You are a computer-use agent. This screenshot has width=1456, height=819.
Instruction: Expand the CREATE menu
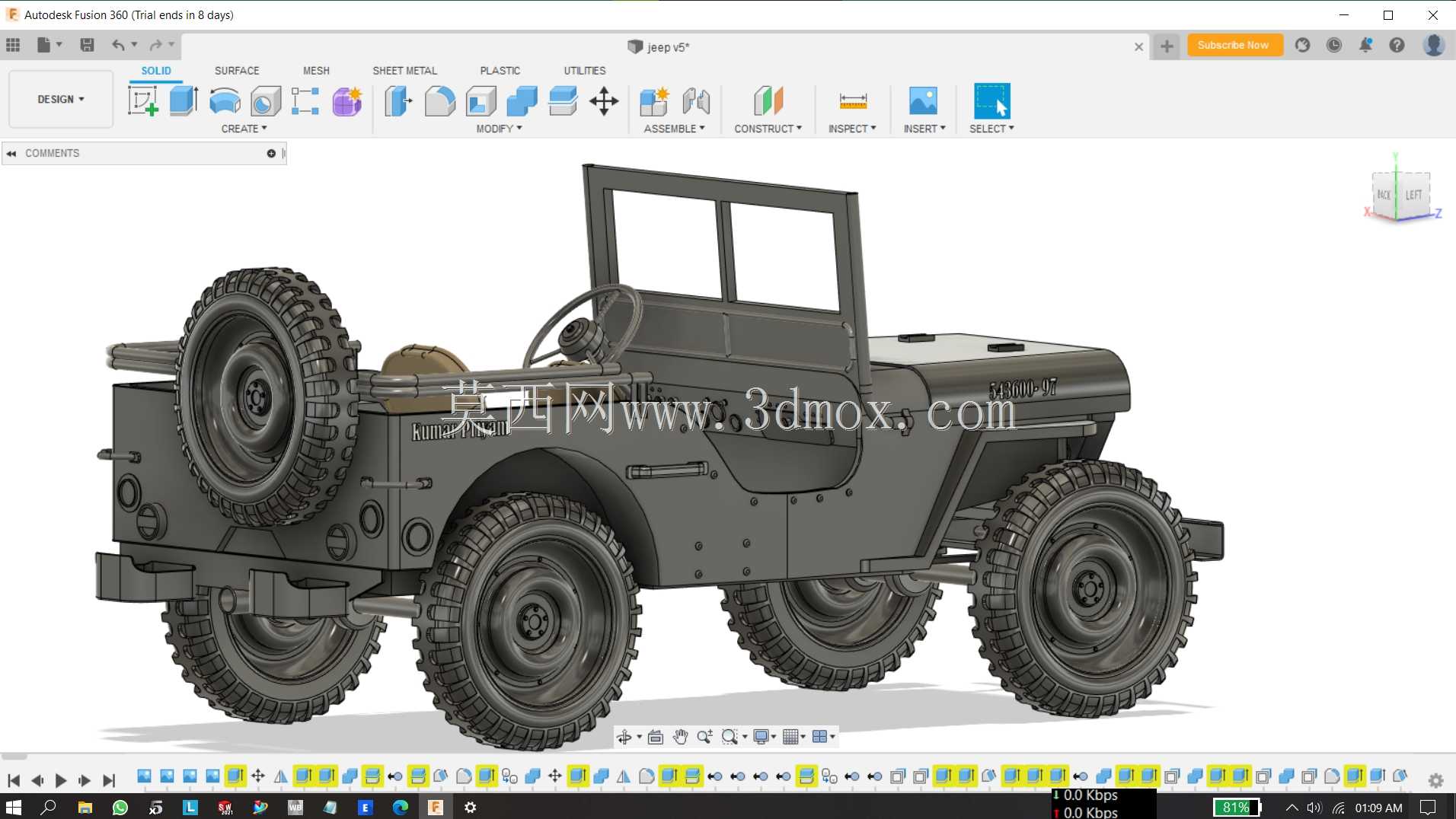point(244,129)
